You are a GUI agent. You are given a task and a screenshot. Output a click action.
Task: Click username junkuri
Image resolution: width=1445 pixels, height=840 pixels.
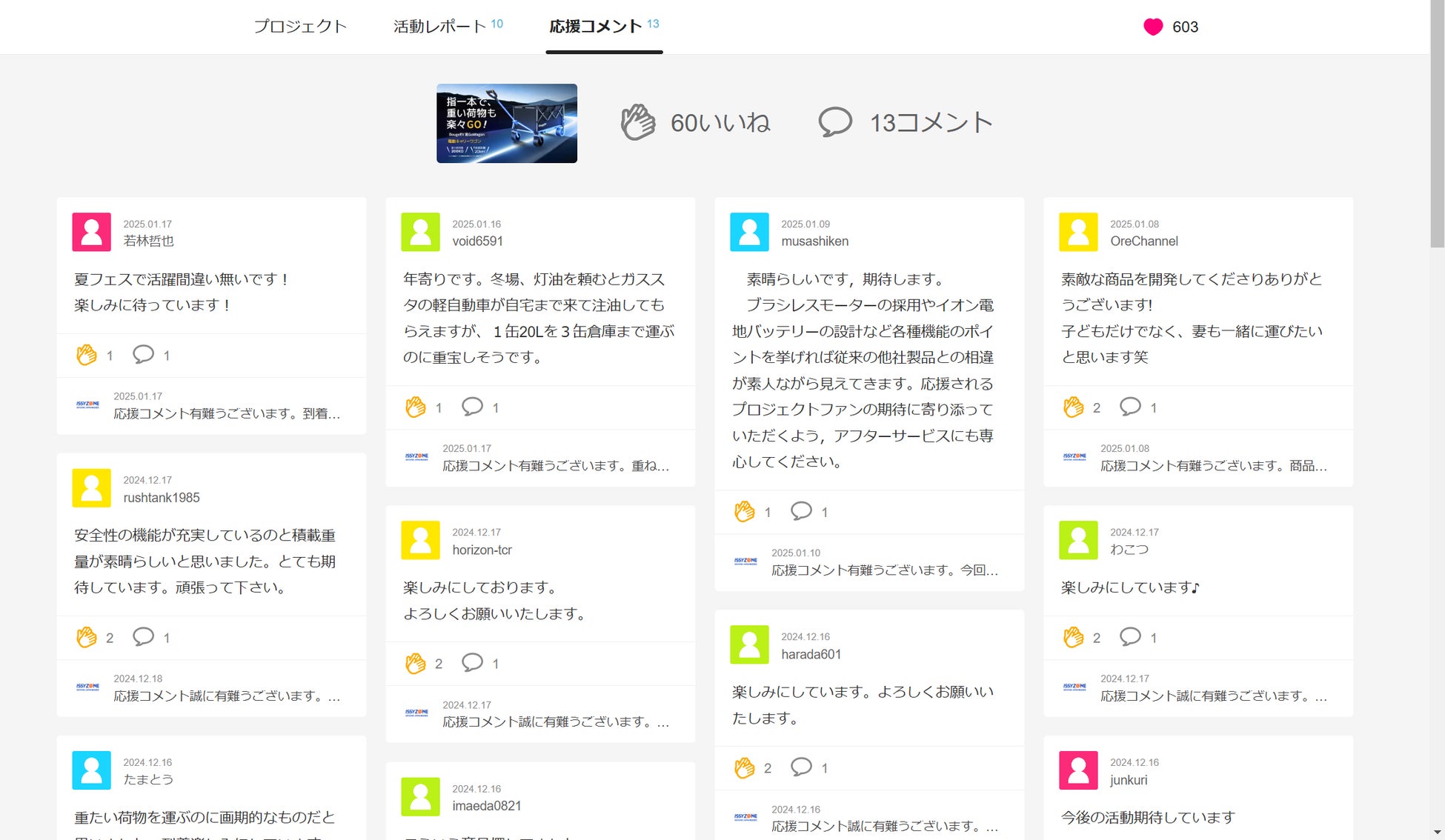click(1128, 779)
